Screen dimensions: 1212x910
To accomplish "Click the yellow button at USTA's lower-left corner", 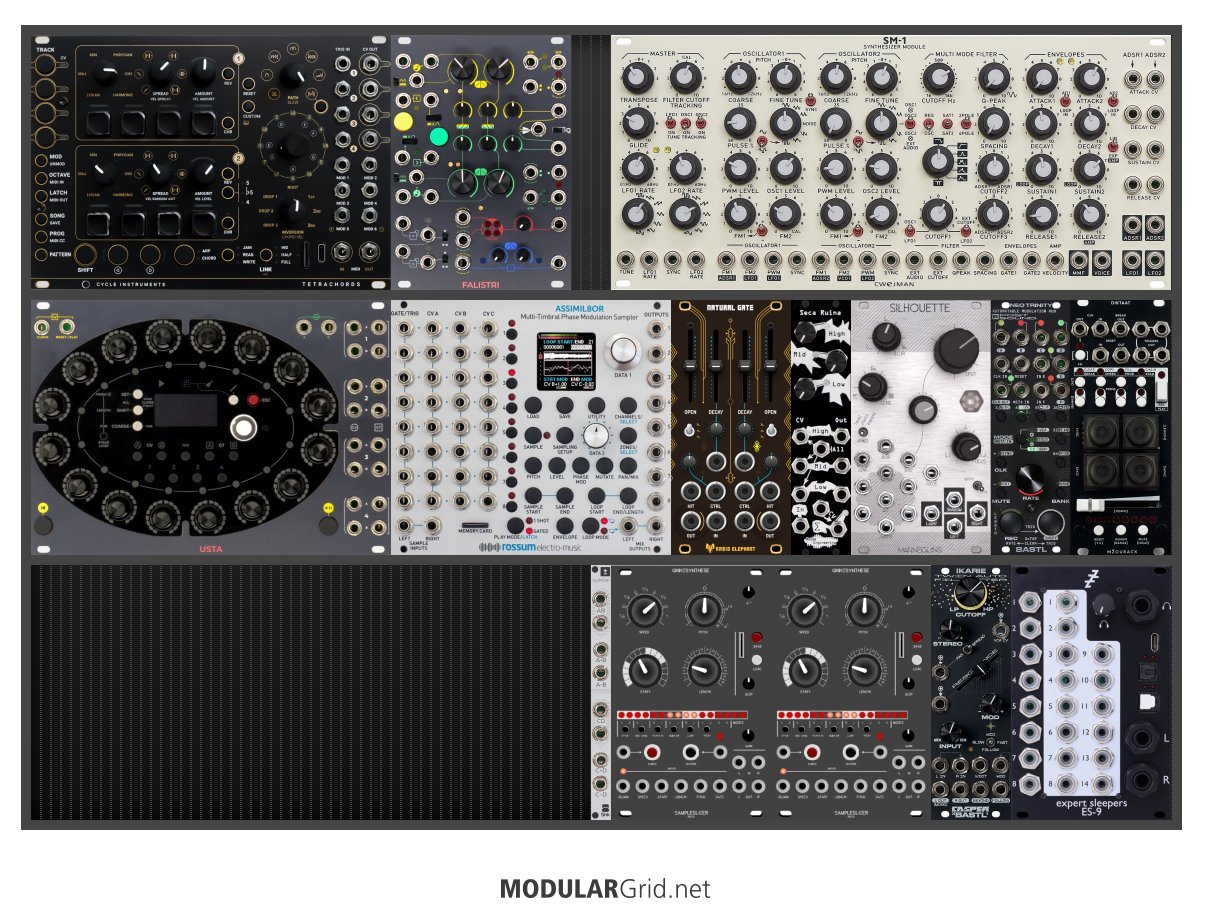I will [x=43, y=507].
